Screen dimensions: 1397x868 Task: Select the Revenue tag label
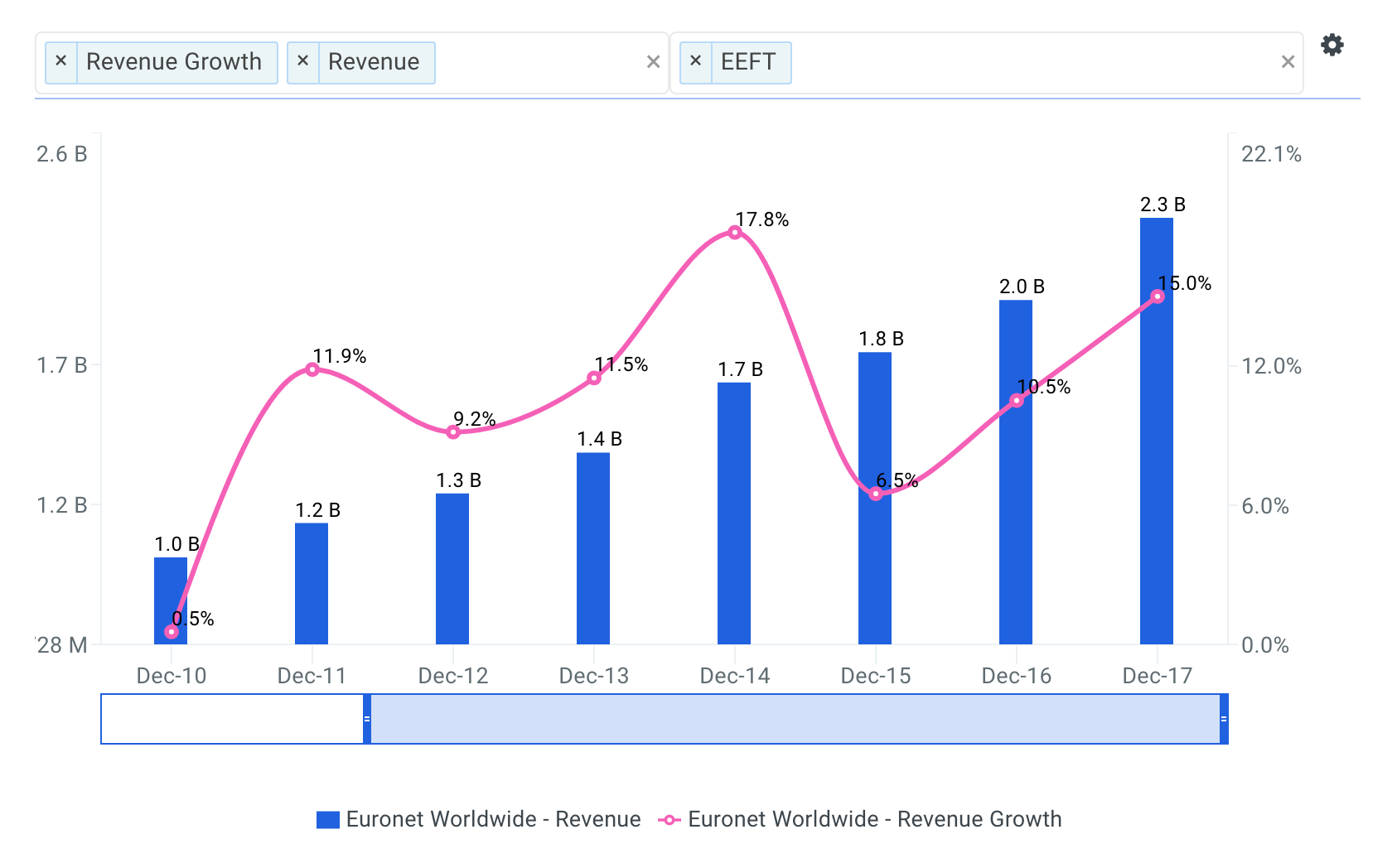(x=374, y=61)
